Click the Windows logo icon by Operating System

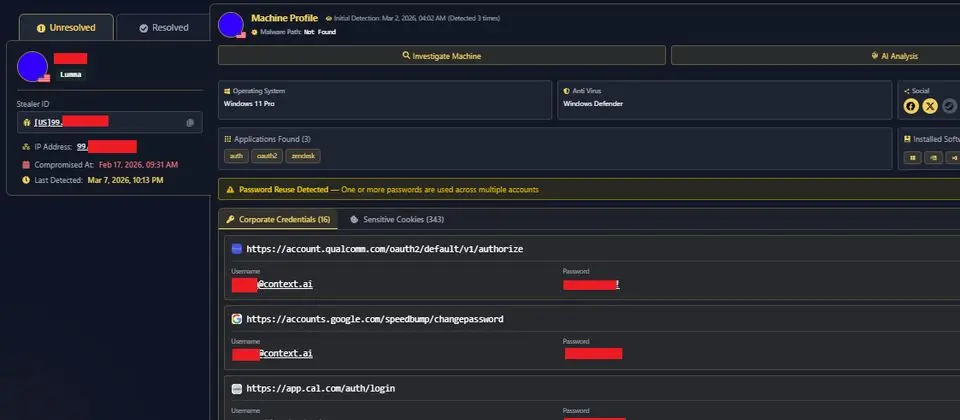tap(227, 91)
